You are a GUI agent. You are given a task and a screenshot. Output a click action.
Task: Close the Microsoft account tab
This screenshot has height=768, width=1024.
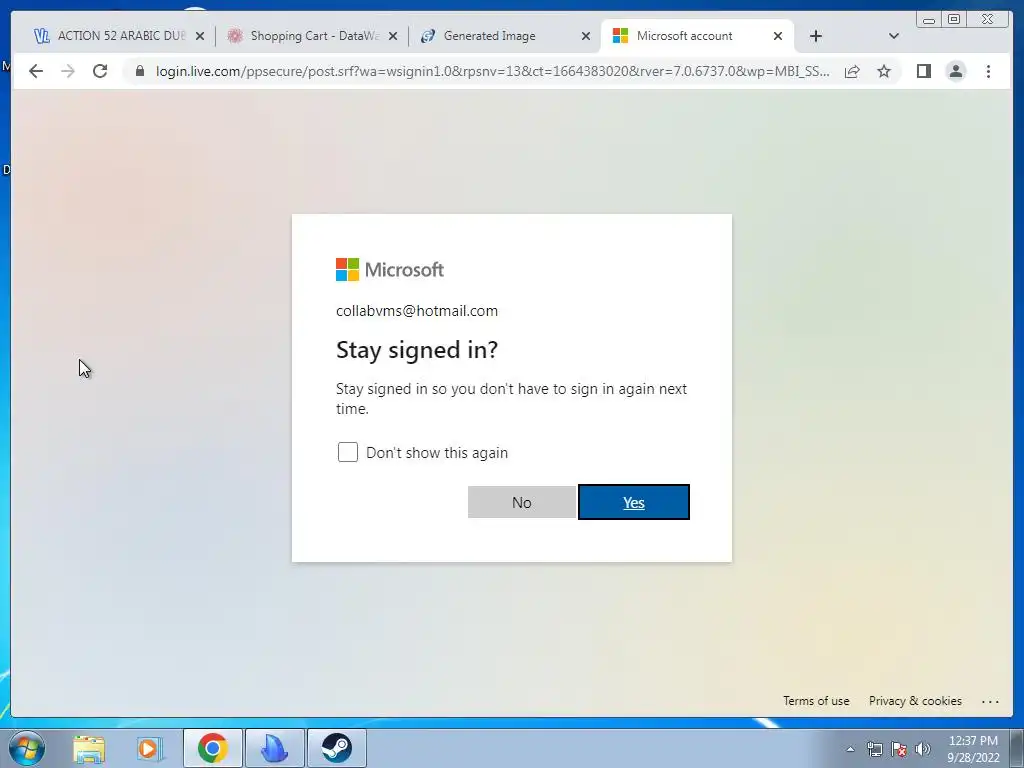click(x=778, y=36)
